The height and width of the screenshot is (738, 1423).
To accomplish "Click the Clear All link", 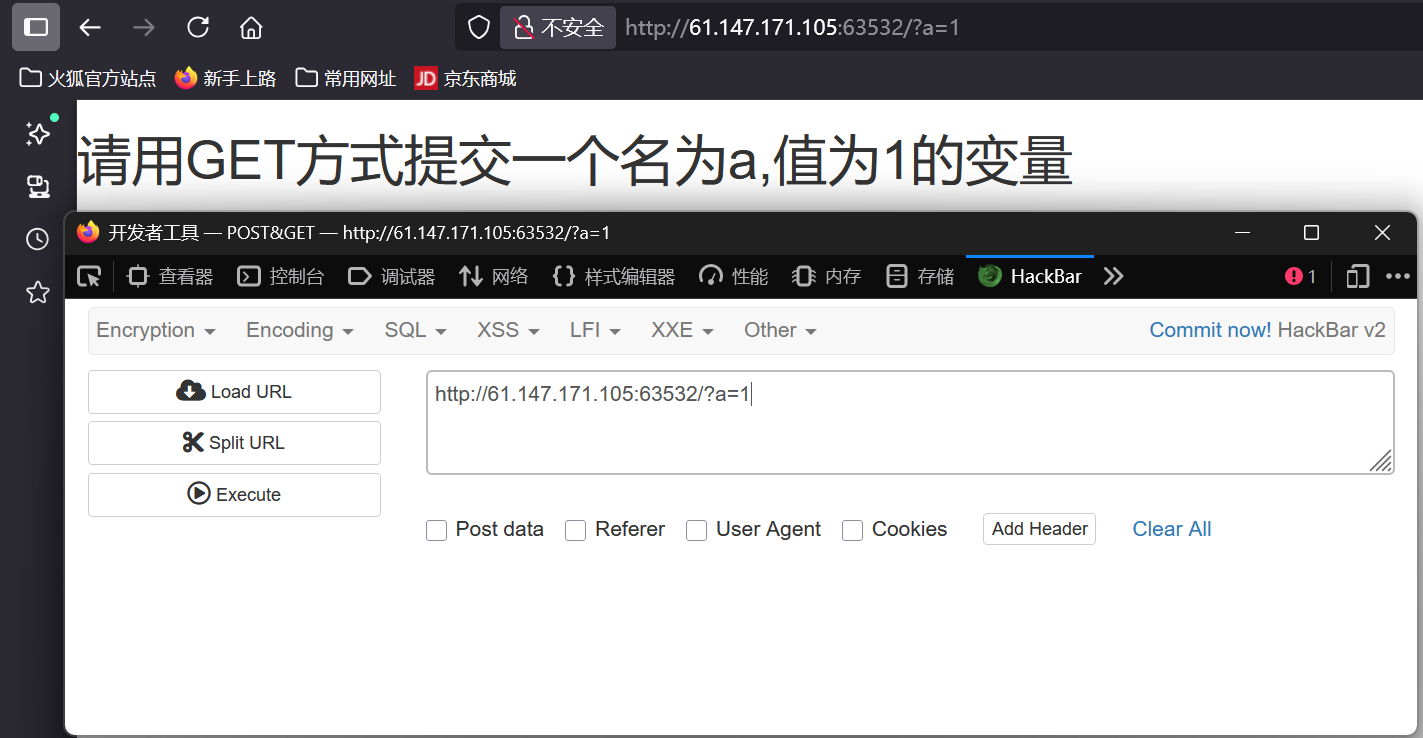I will [x=1171, y=529].
